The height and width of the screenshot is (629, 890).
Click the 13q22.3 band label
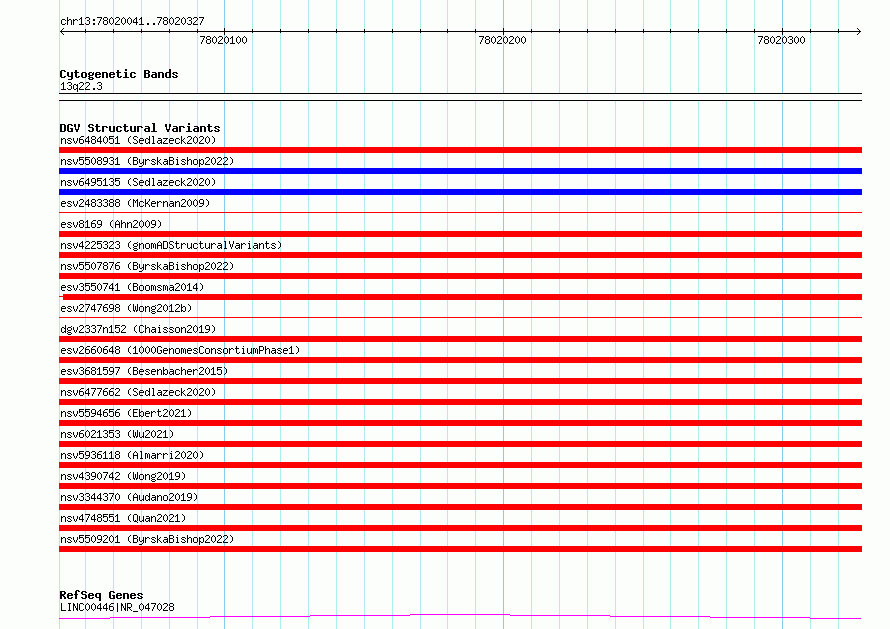tap(81, 86)
